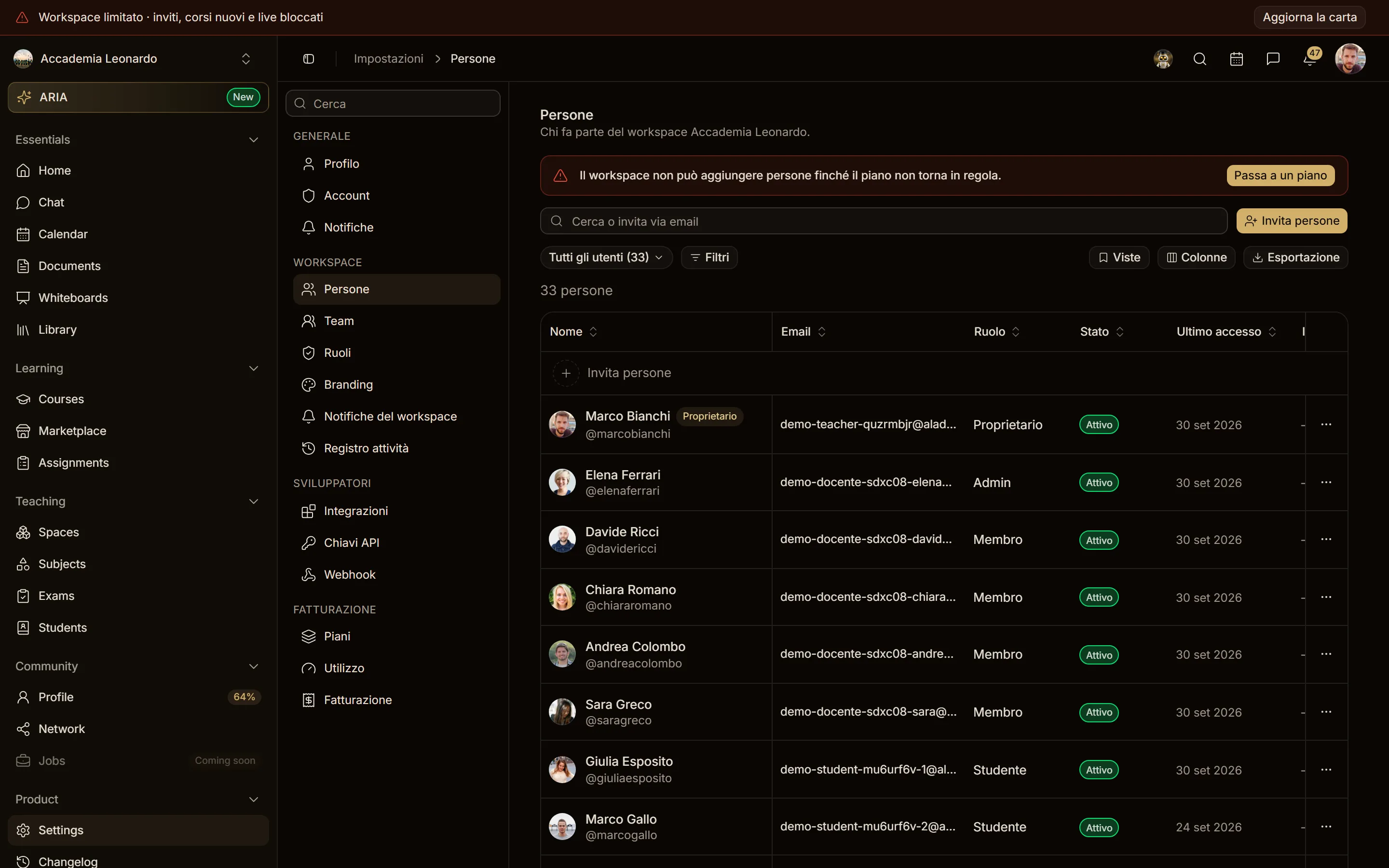Open the calendar icon in top bar
Viewport: 1389px width, 868px height.
pos(1236,58)
